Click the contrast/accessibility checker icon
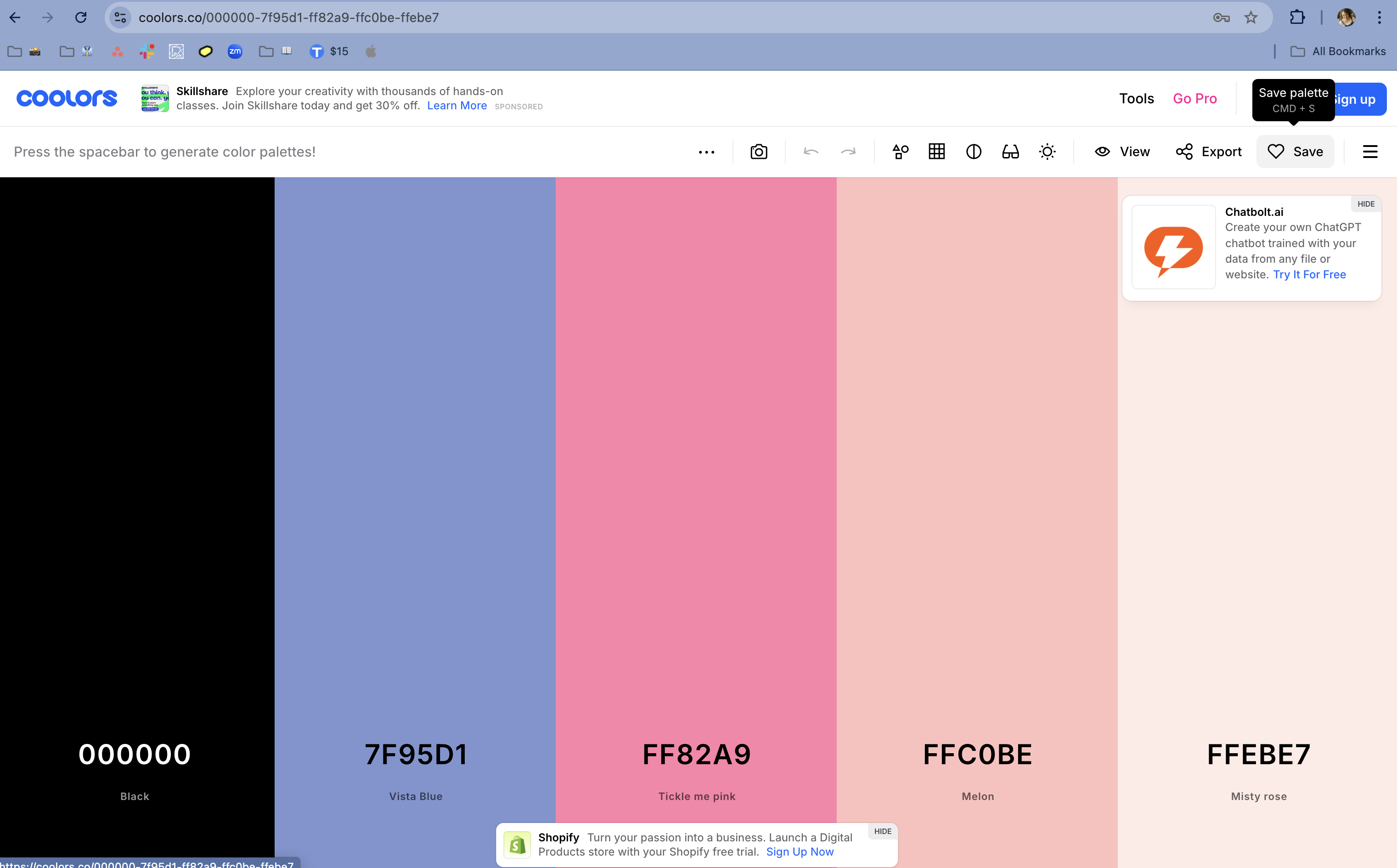The height and width of the screenshot is (868, 1397). coord(973,151)
